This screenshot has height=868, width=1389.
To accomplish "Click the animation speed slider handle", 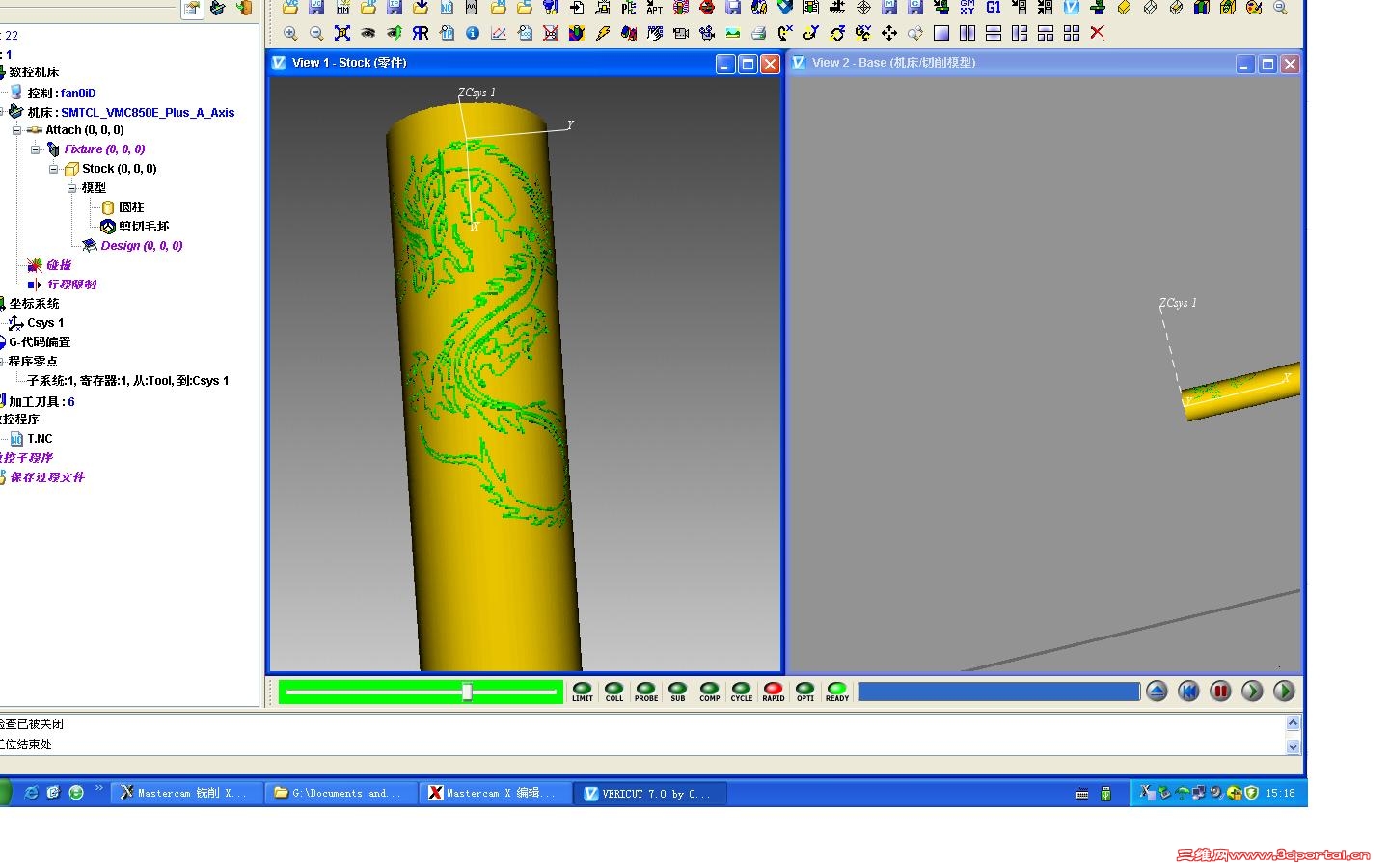I will 467,692.
